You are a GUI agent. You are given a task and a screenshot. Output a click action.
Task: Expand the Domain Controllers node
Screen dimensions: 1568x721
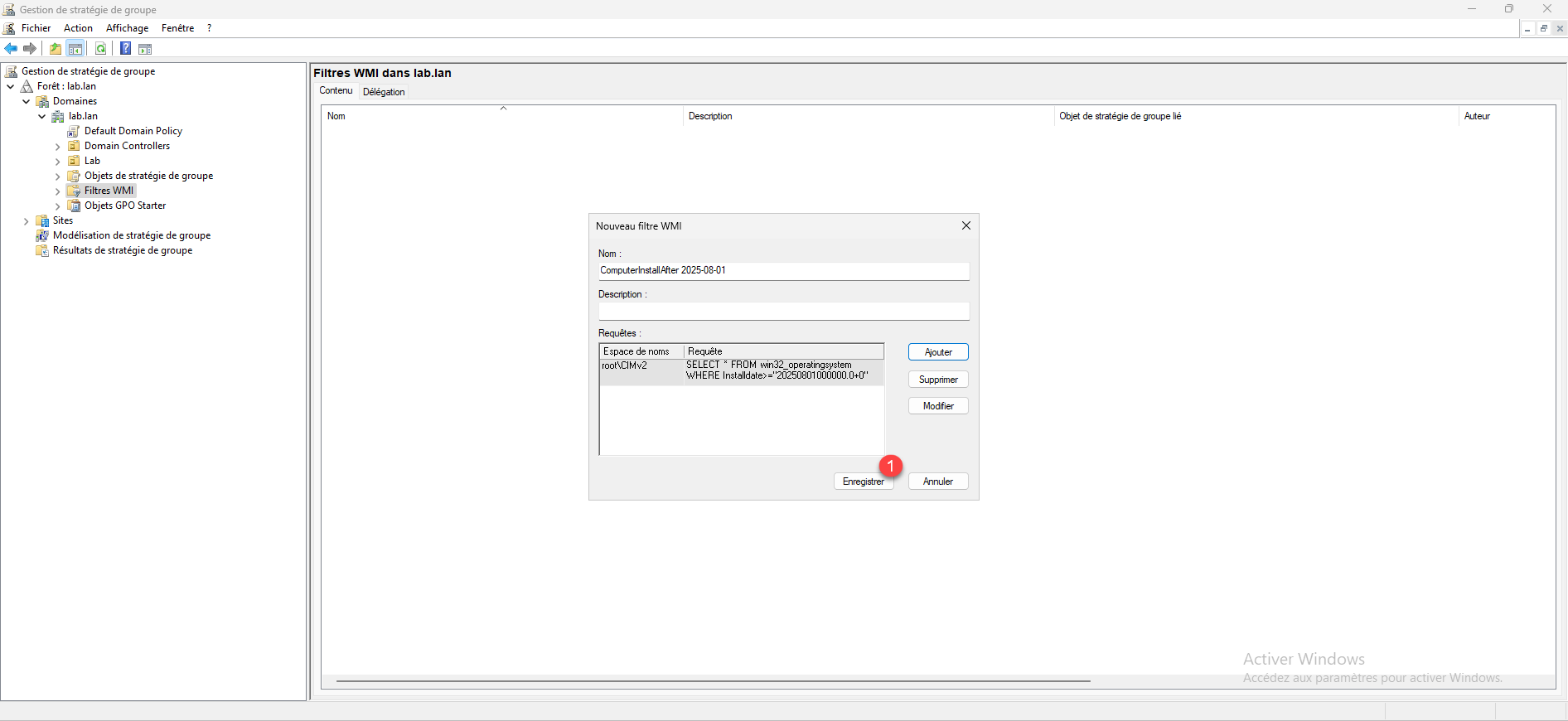coord(57,147)
